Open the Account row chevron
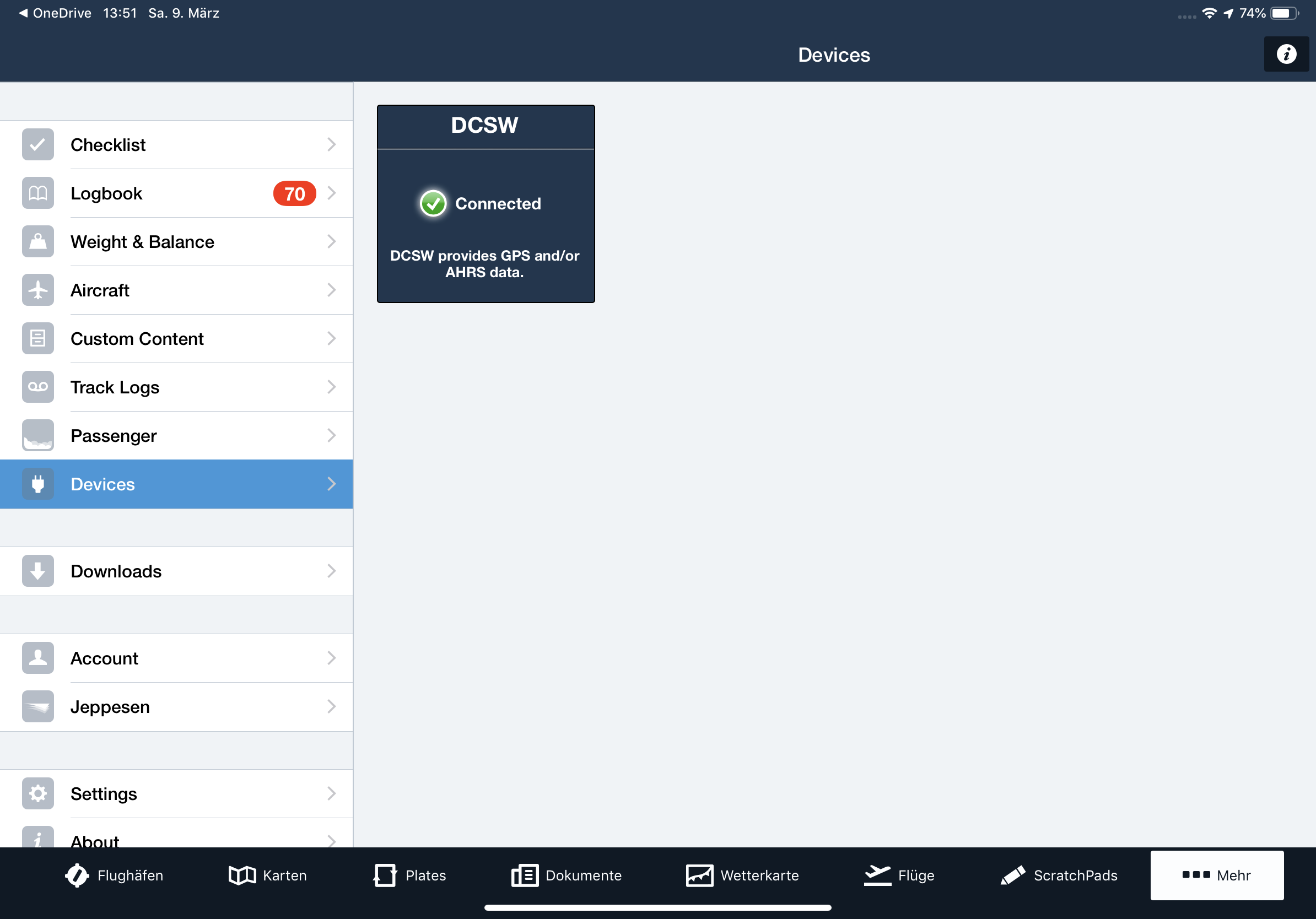 pos(331,658)
